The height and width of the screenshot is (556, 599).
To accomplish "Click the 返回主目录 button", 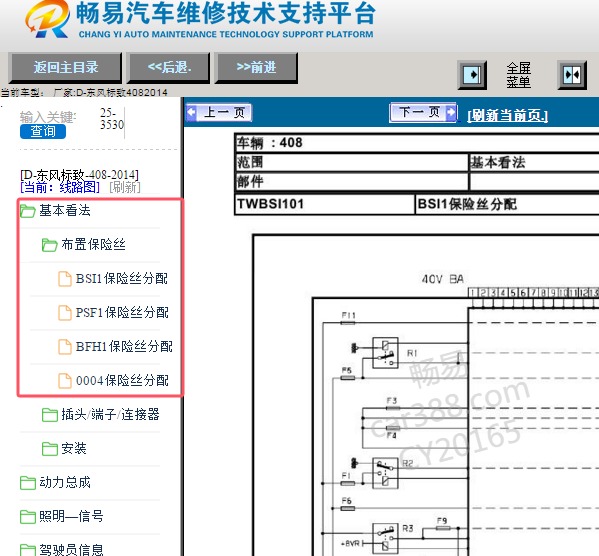I will pyautogui.click(x=65, y=68).
